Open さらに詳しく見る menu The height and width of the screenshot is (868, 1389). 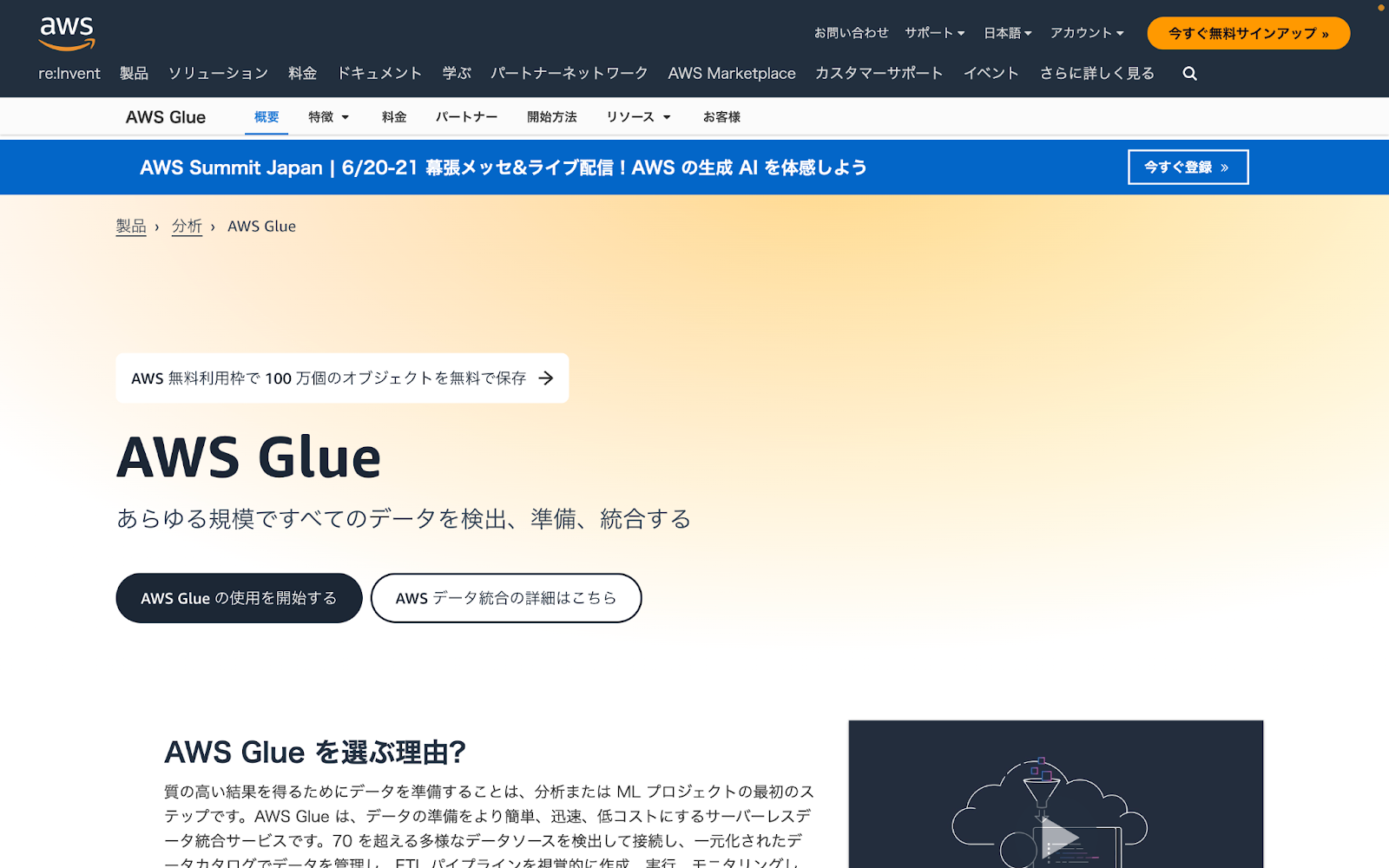coord(1097,74)
